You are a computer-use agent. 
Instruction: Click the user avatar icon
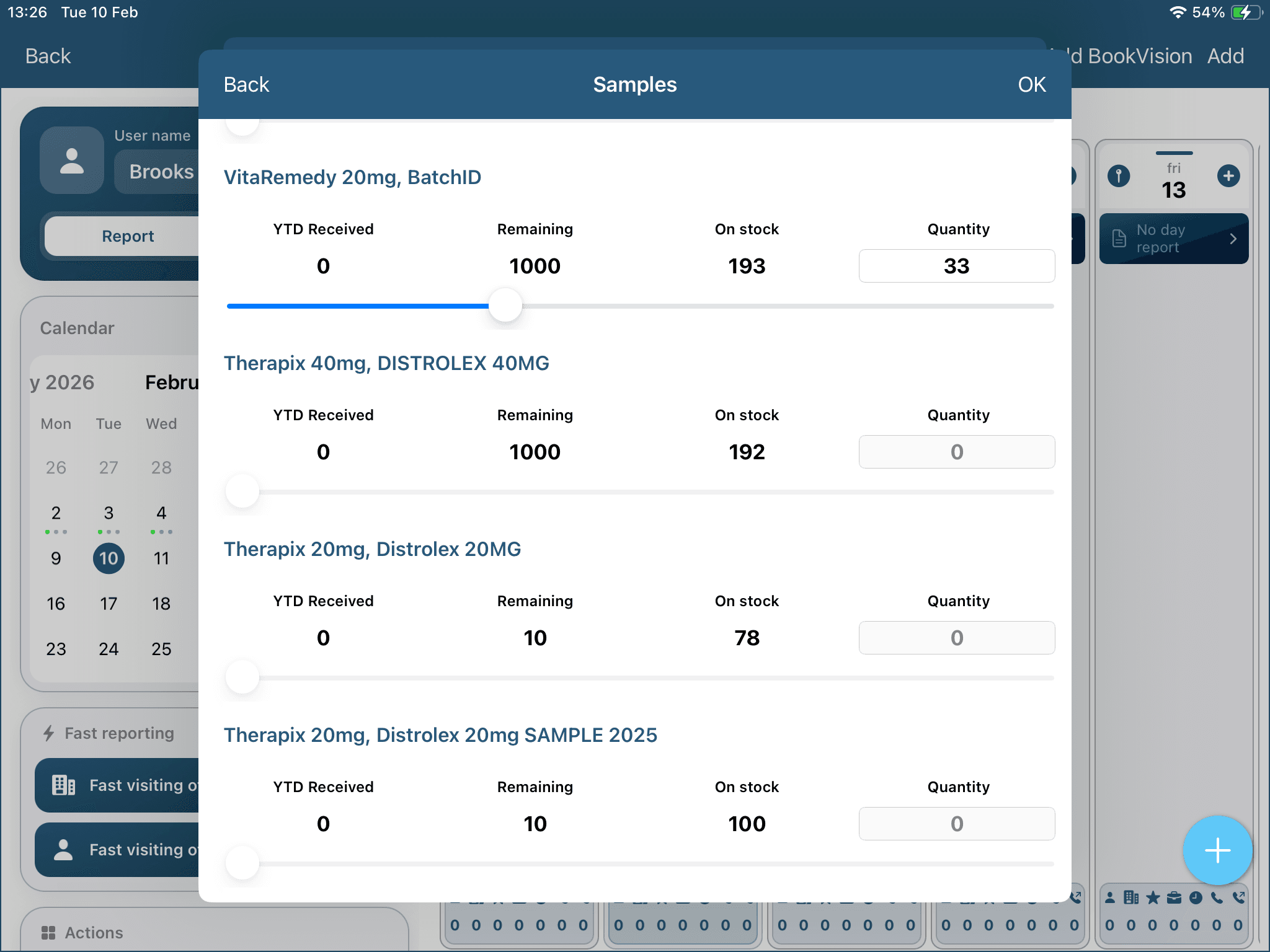tap(71, 161)
